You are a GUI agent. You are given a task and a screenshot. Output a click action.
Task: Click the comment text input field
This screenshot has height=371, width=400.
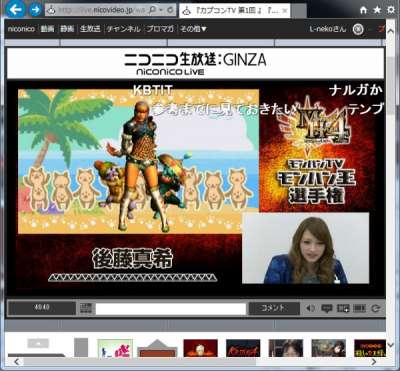171,309
